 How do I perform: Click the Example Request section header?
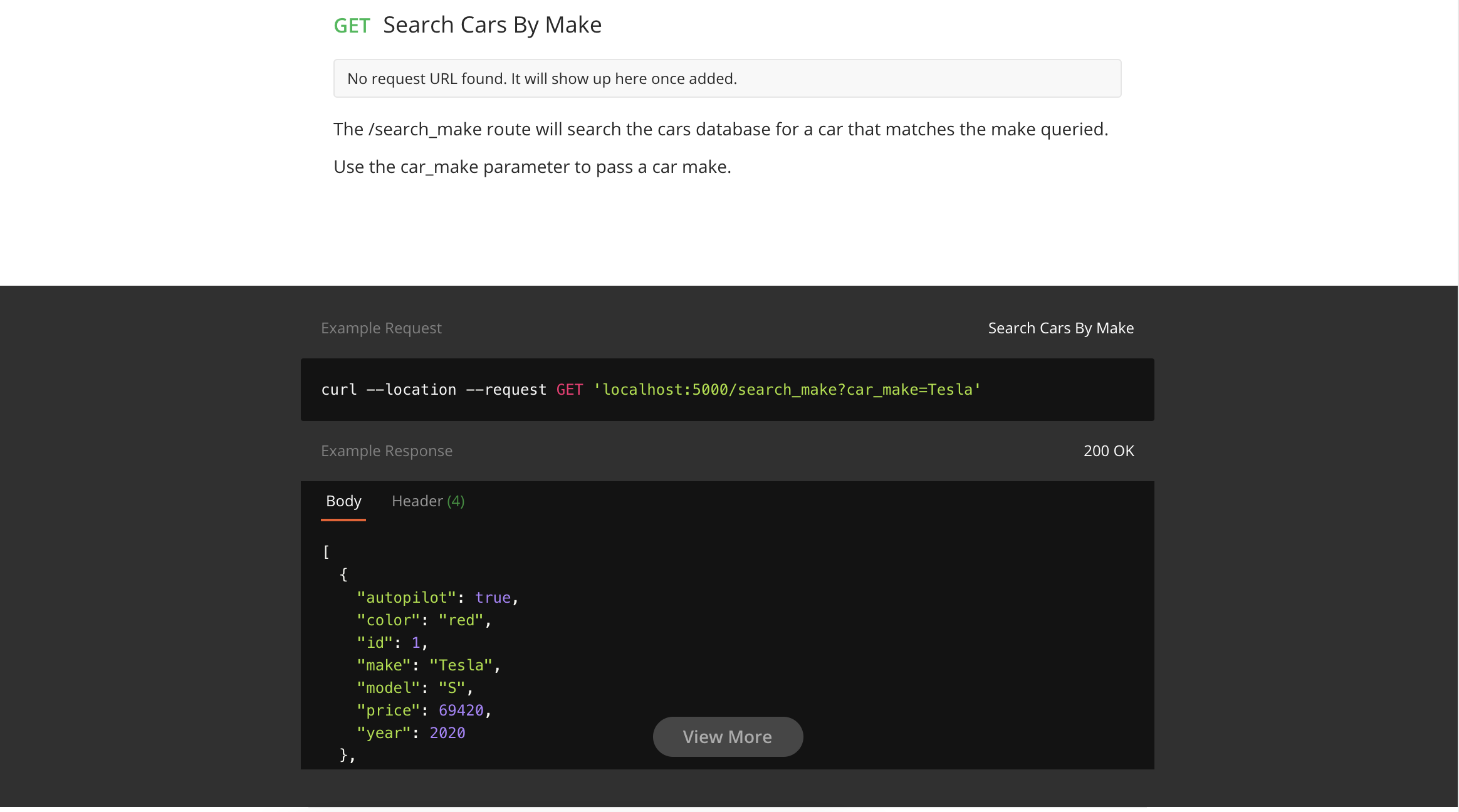click(381, 328)
